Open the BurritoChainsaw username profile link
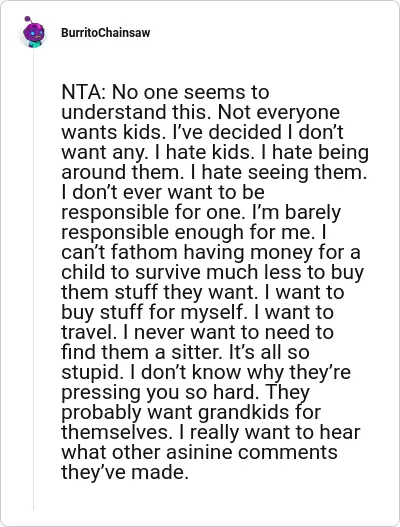 point(106,33)
